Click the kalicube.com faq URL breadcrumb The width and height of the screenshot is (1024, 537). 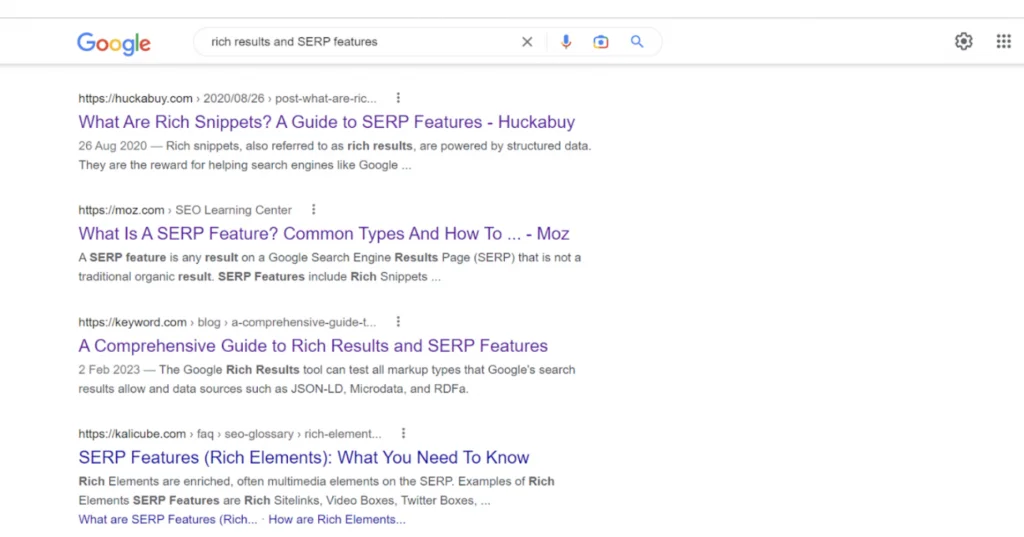pyautogui.click(x=230, y=434)
